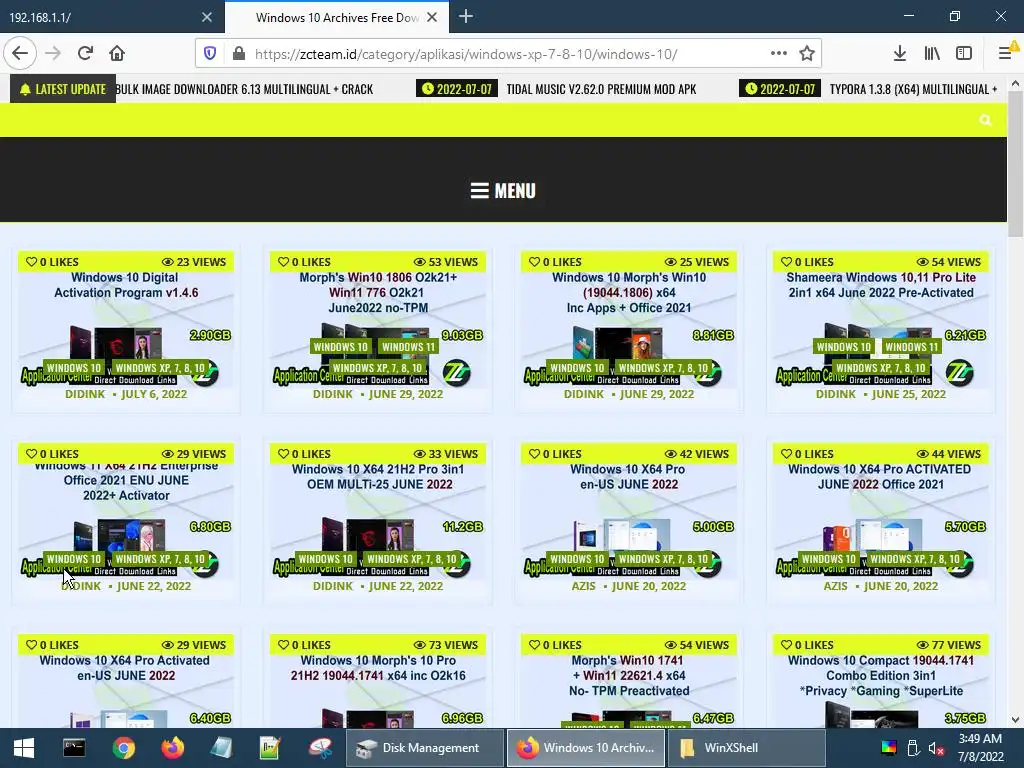
Task: Open Bulk Image Downloader 6.13 news item
Action: [244, 89]
